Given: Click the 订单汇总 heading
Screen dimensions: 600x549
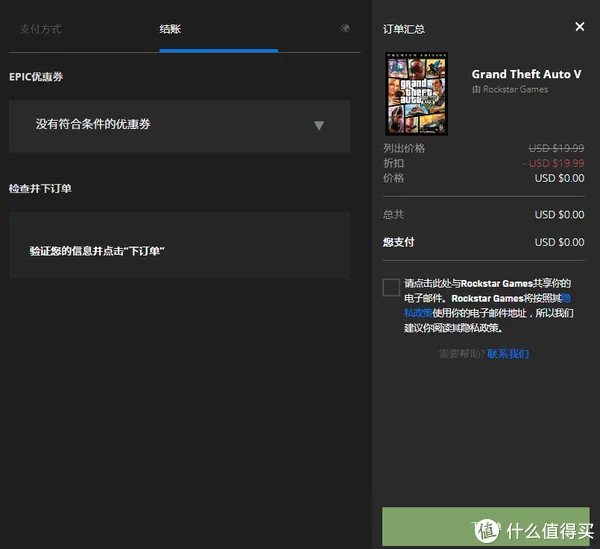Looking at the screenshot, I should tap(404, 29).
